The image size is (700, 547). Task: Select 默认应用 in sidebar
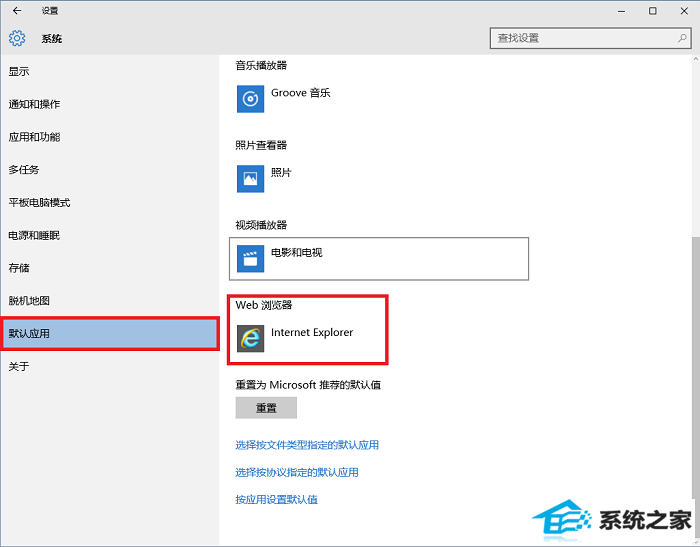[110, 334]
